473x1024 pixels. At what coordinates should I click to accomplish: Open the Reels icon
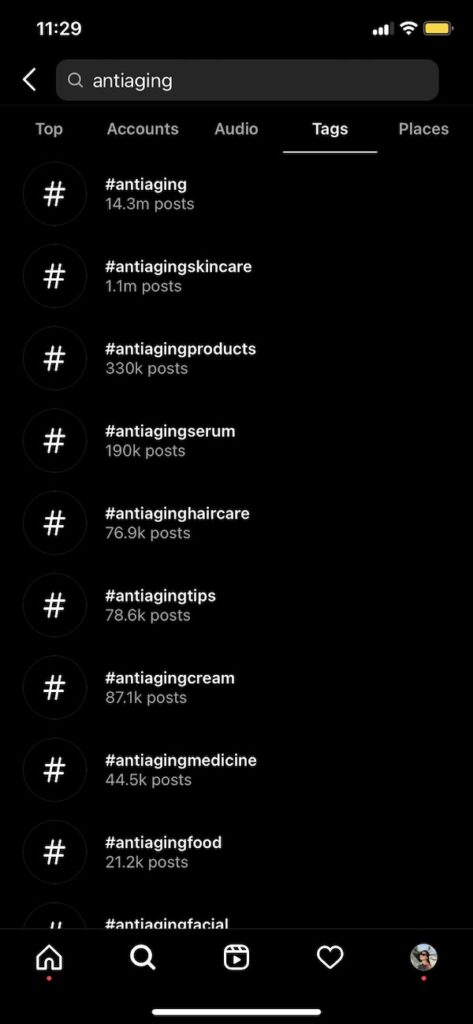[x=236, y=958]
